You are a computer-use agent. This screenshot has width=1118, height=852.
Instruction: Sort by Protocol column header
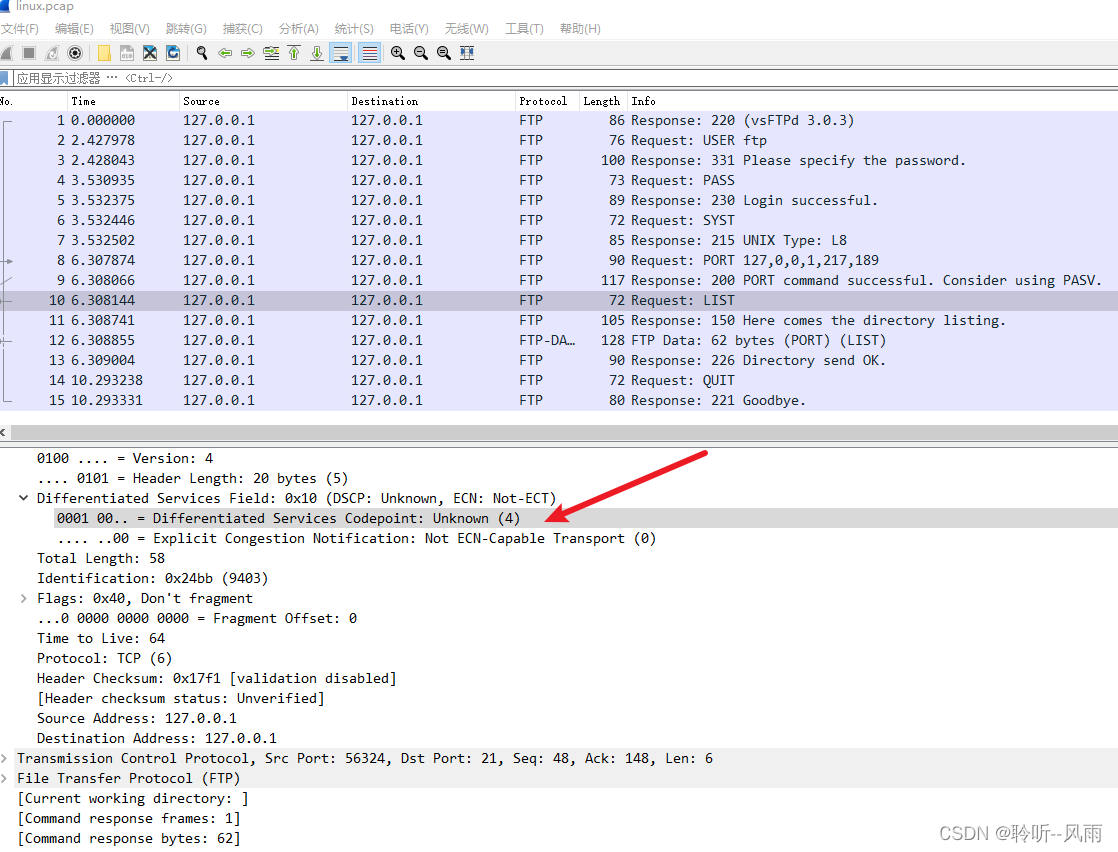tap(547, 101)
